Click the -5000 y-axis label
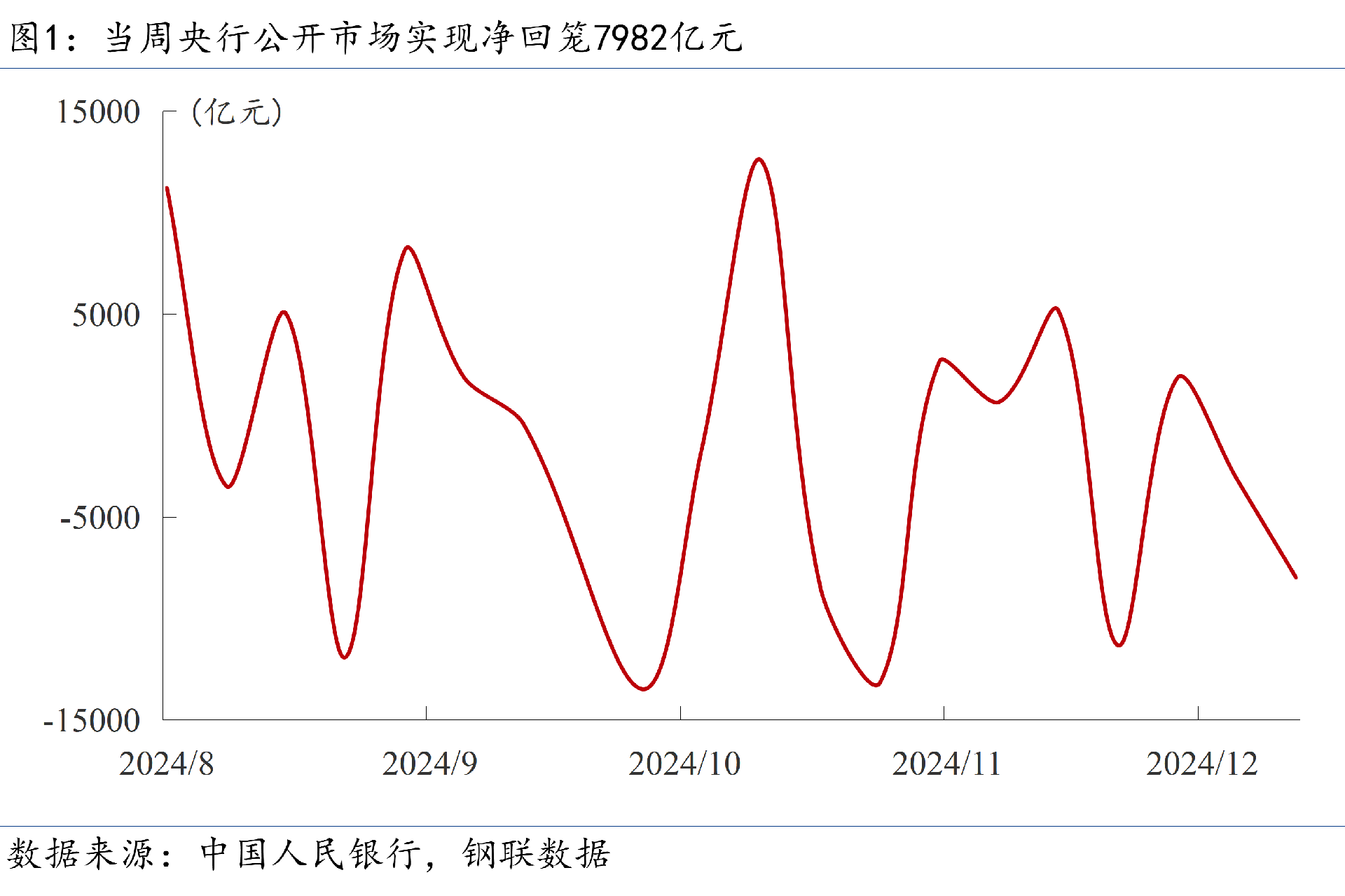 [100, 518]
